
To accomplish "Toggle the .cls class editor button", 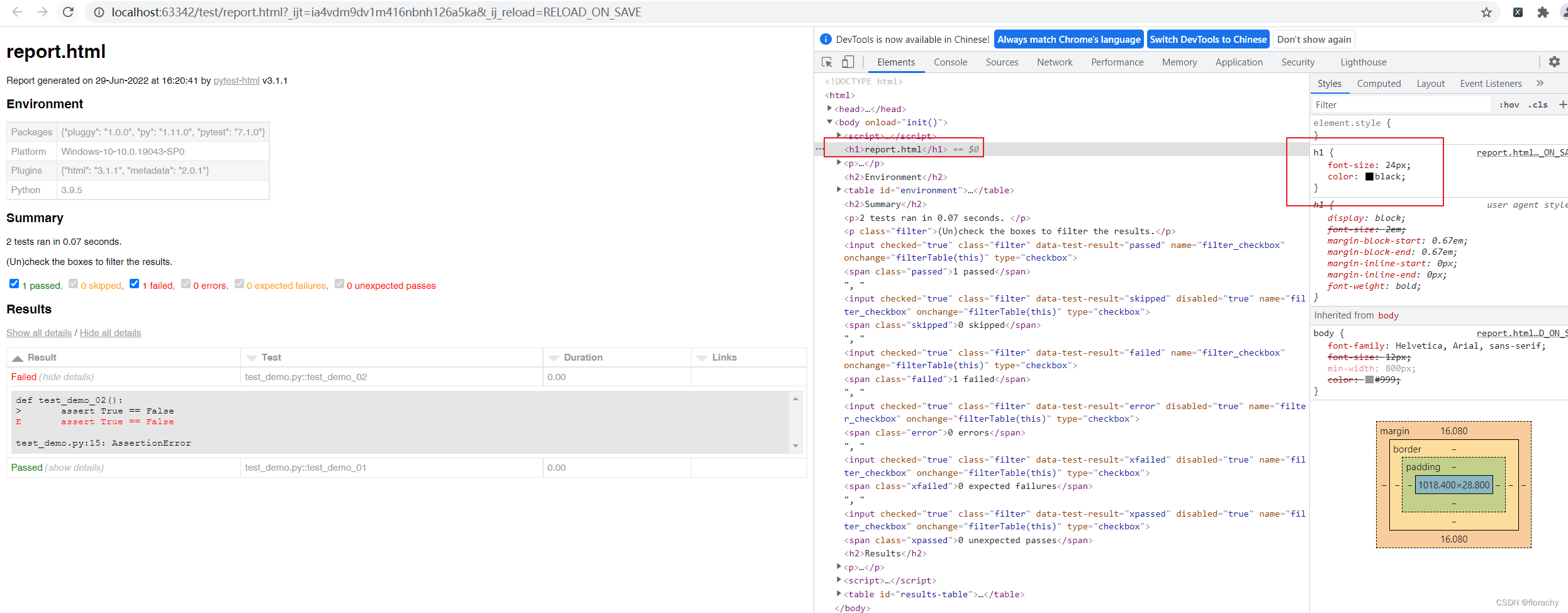I will click(1538, 104).
